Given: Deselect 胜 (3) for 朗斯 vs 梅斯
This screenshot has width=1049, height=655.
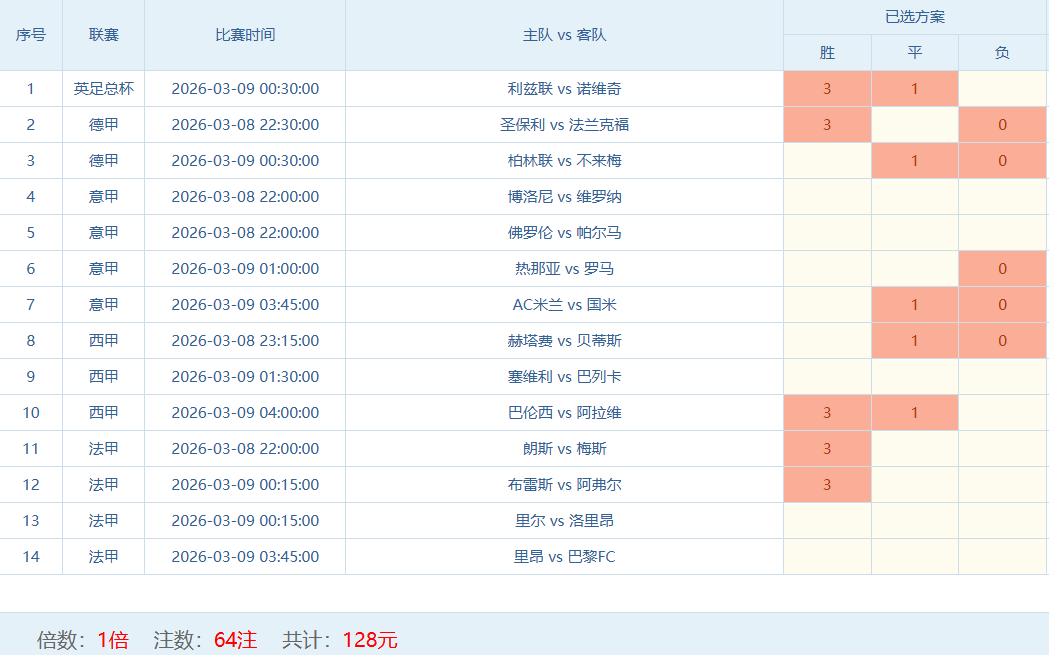Looking at the screenshot, I should pyautogui.click(x=827, y=449).
